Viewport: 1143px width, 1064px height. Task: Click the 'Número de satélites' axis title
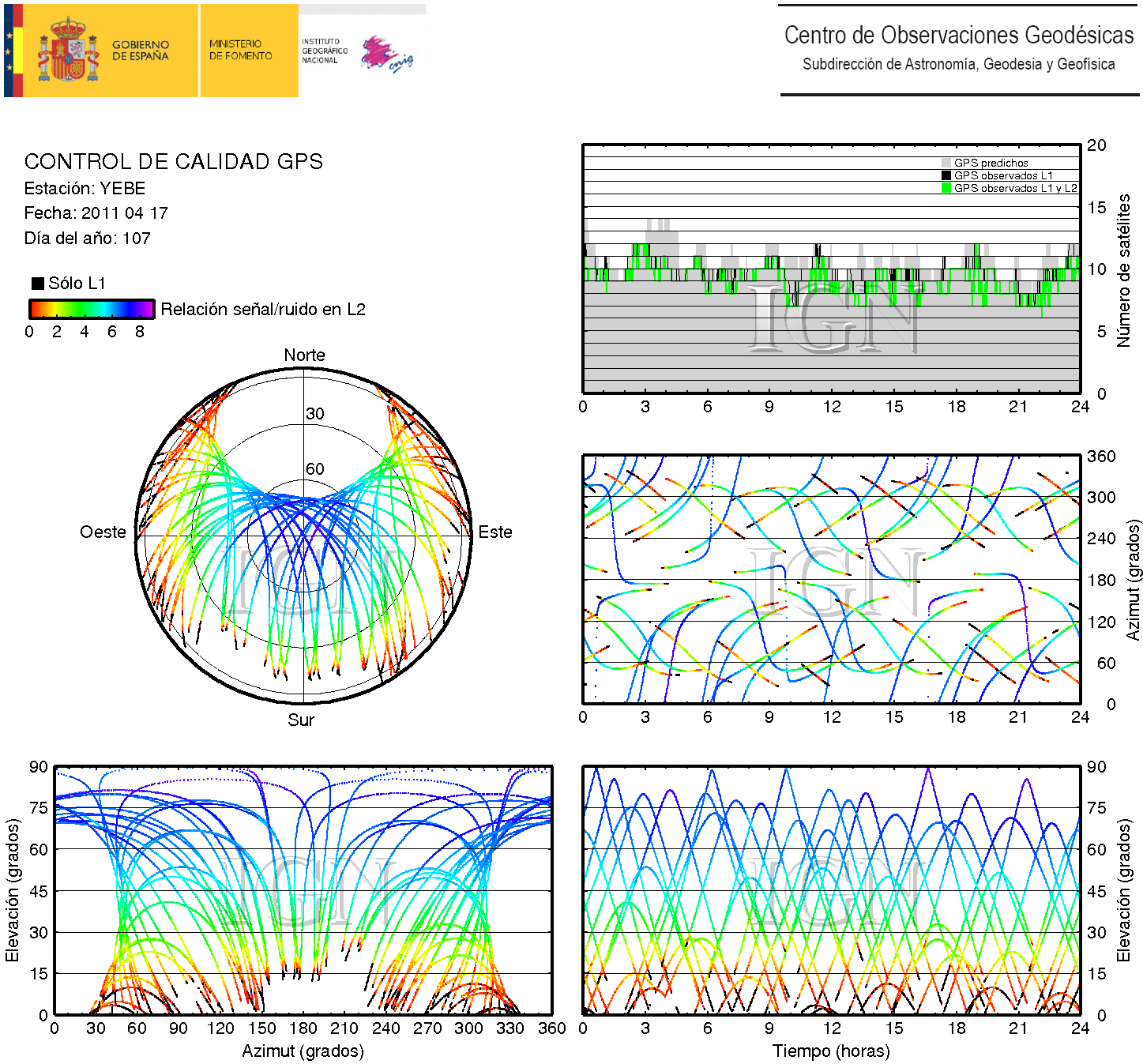tap(1123, 270)
